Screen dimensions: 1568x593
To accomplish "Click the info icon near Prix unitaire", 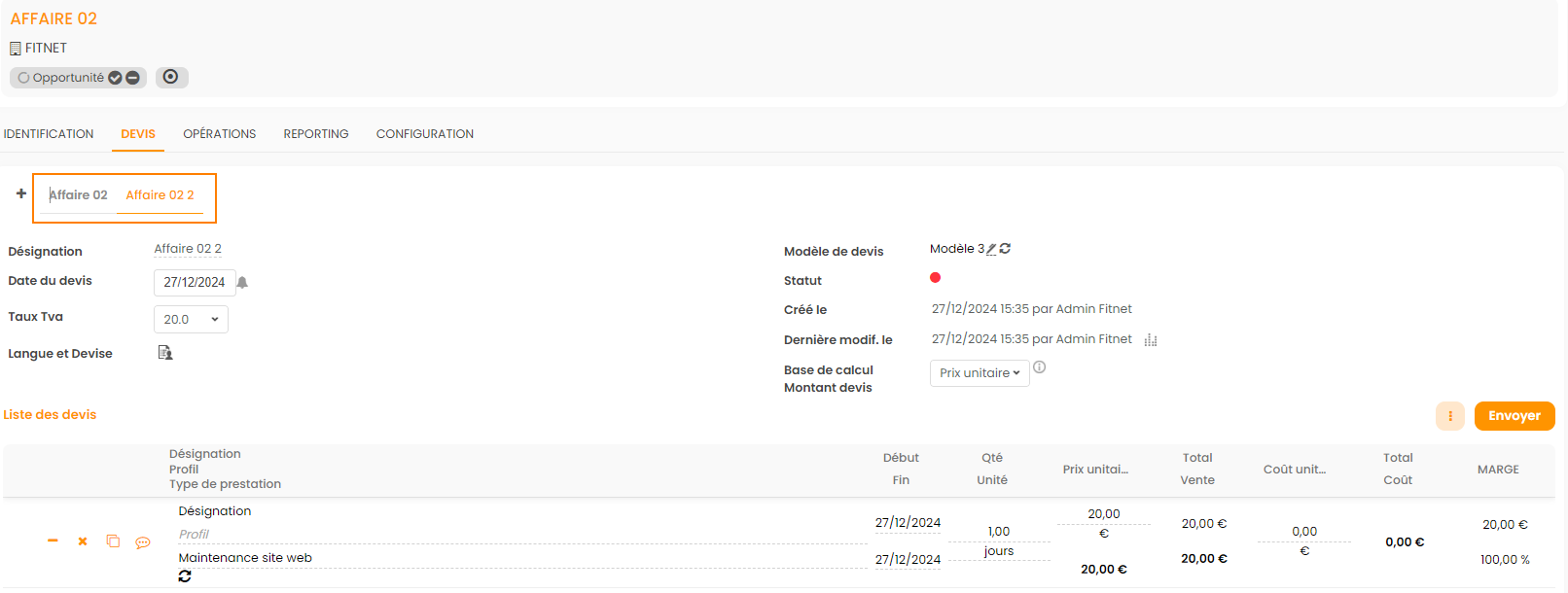I will pos(1039,367).
